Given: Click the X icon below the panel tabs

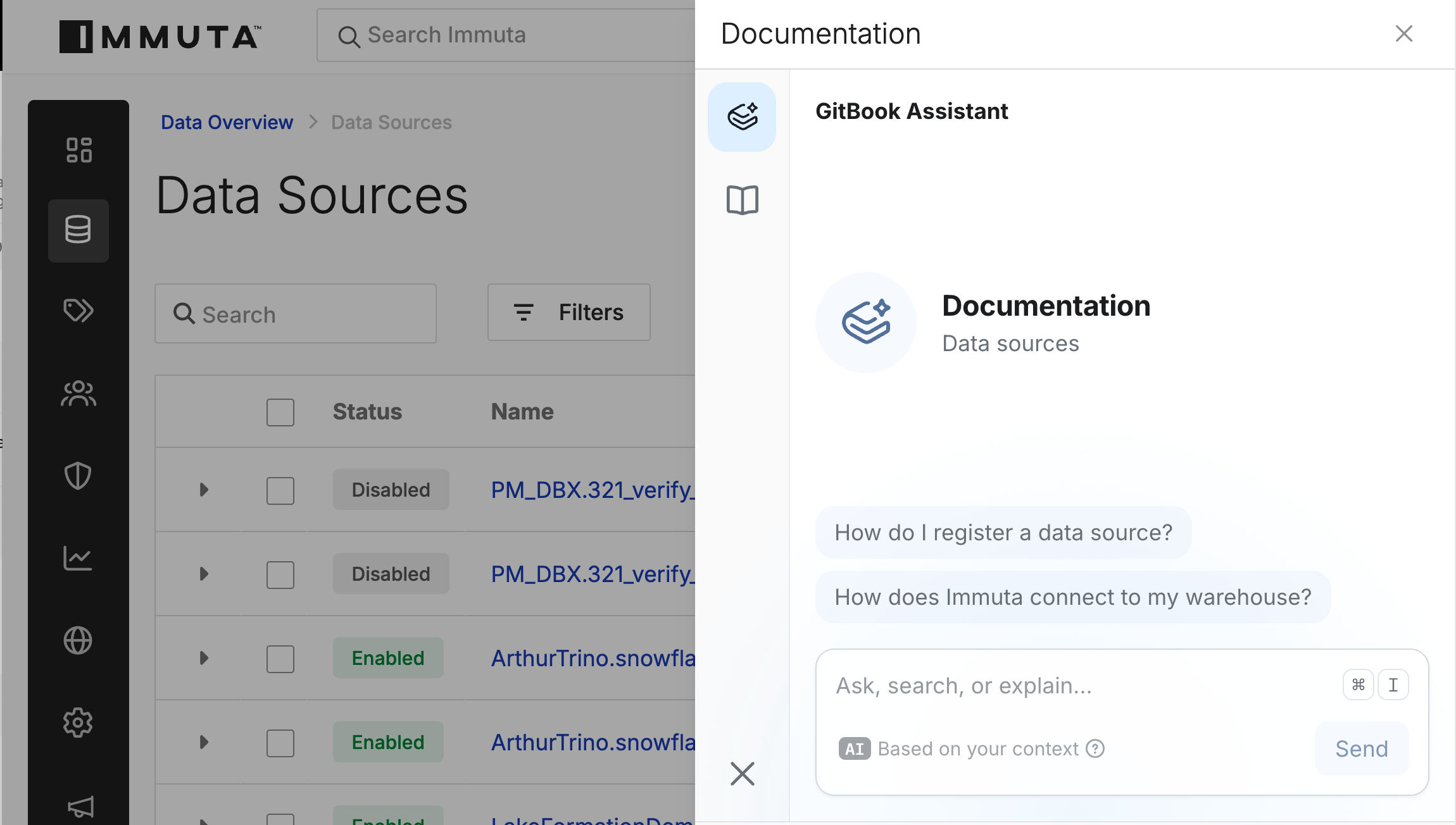Looking at the screenshot, I should (742, 773).
